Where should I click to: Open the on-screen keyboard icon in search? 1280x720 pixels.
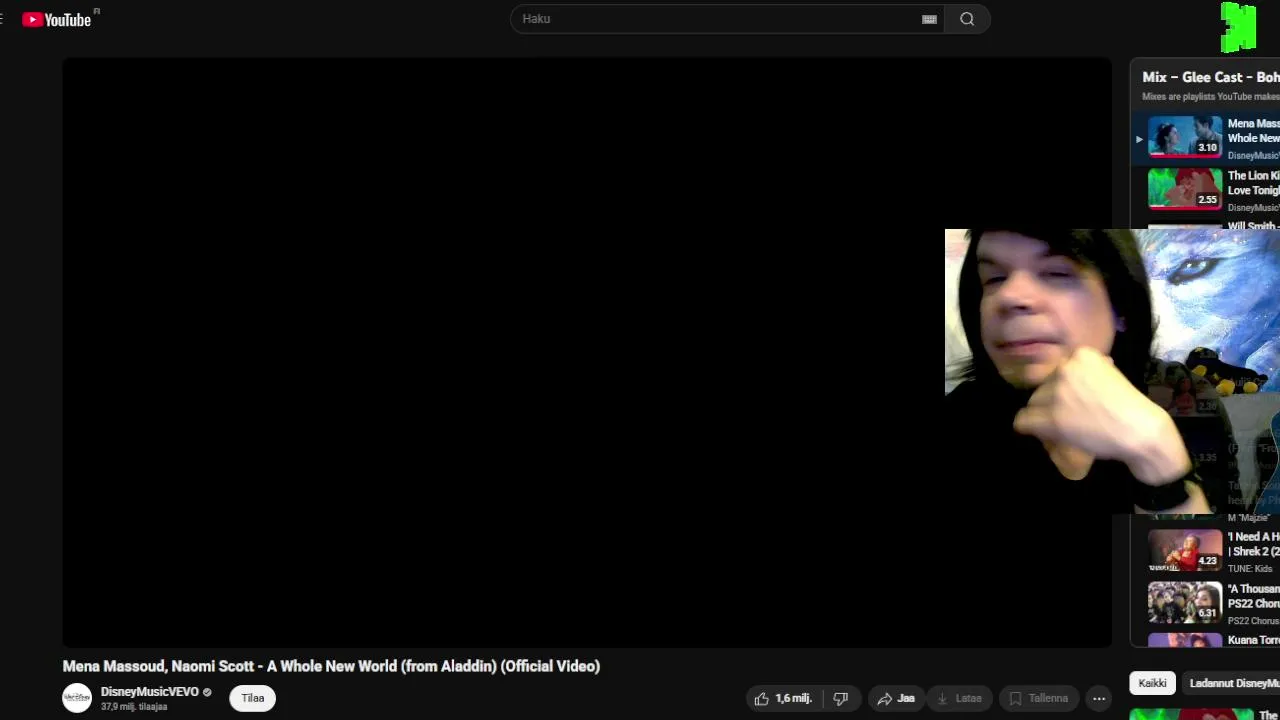pos(929,19)
